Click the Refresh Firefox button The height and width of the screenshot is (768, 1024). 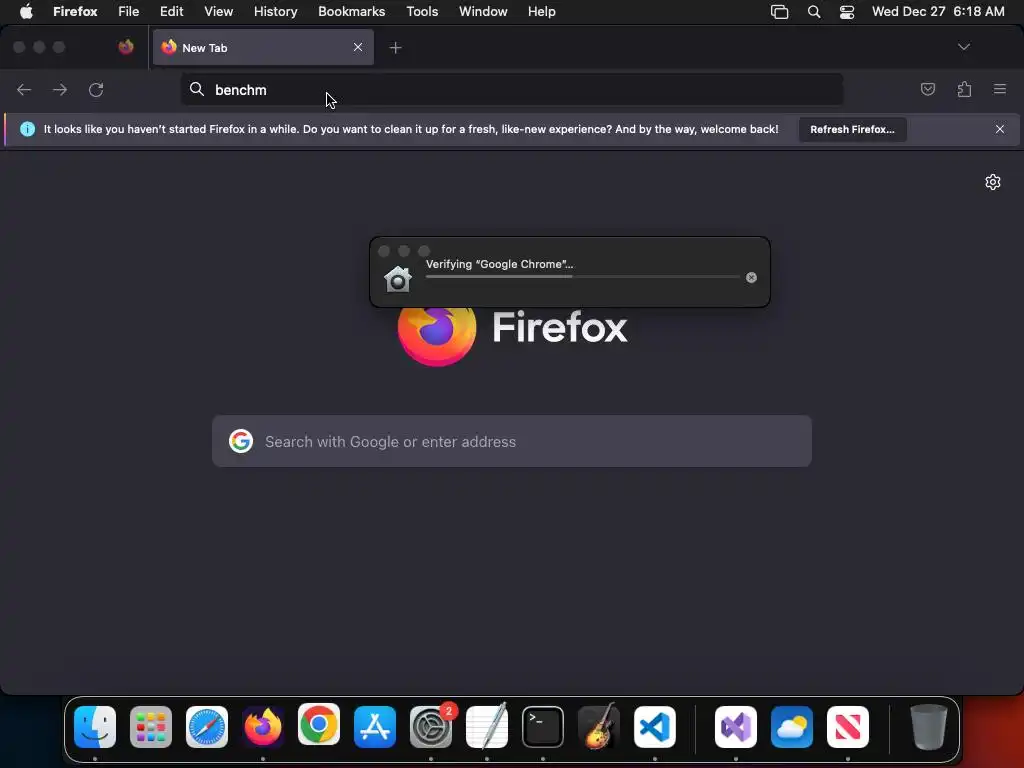click(852, 129)
